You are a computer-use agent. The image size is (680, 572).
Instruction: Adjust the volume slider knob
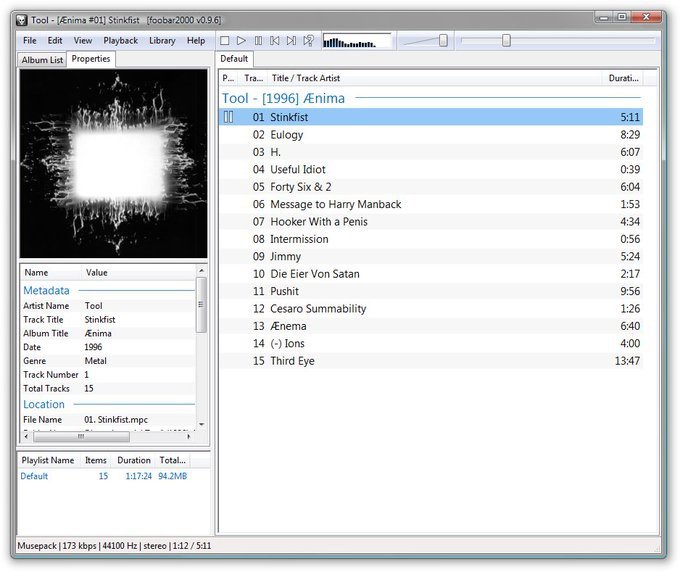[443, 41]
